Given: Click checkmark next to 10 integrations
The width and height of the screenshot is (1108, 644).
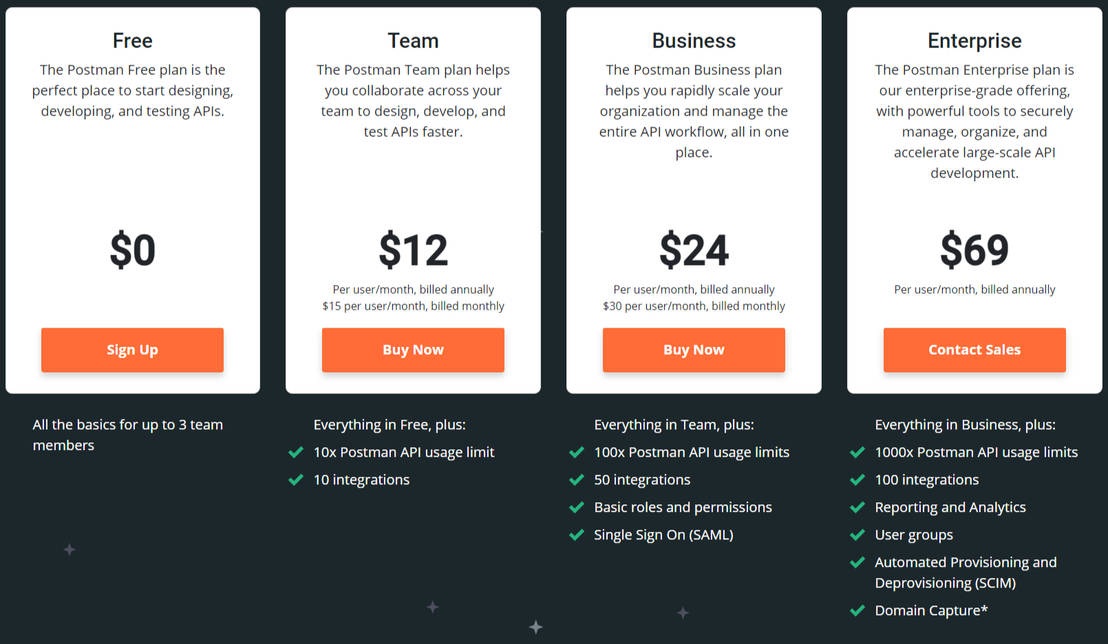Looking at the screenshot, I should pos(296,480).
